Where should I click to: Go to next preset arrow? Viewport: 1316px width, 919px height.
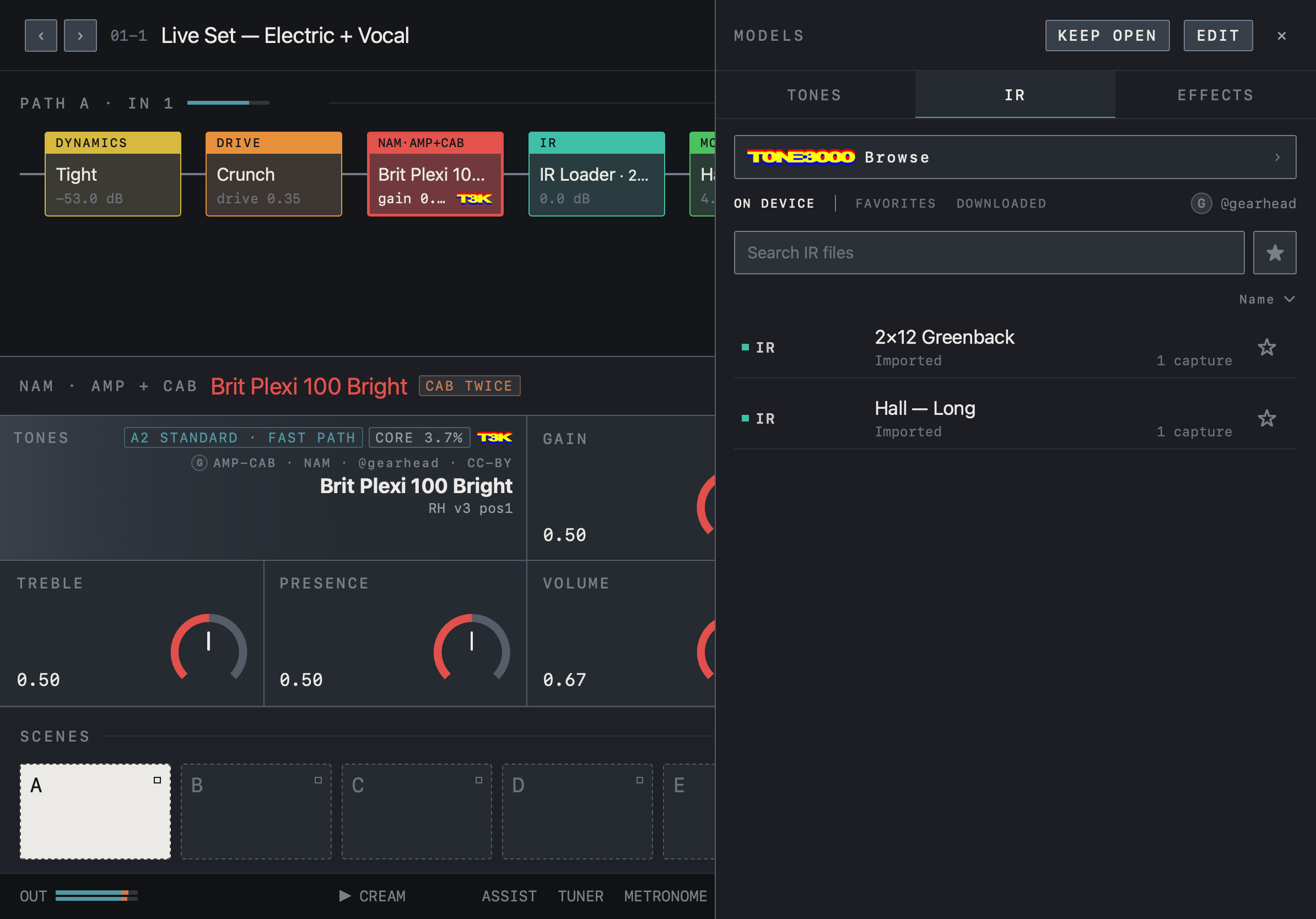click(80, 35)
